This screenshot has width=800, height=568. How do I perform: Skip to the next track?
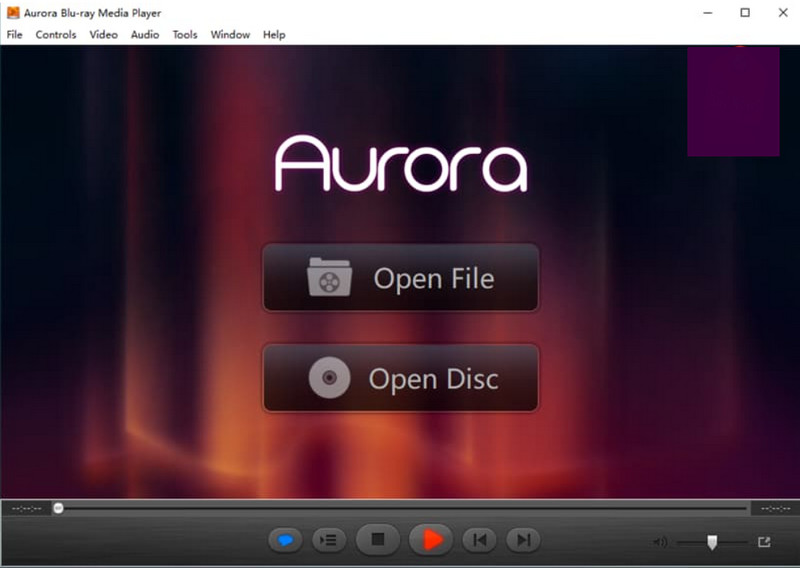point(522,540)
